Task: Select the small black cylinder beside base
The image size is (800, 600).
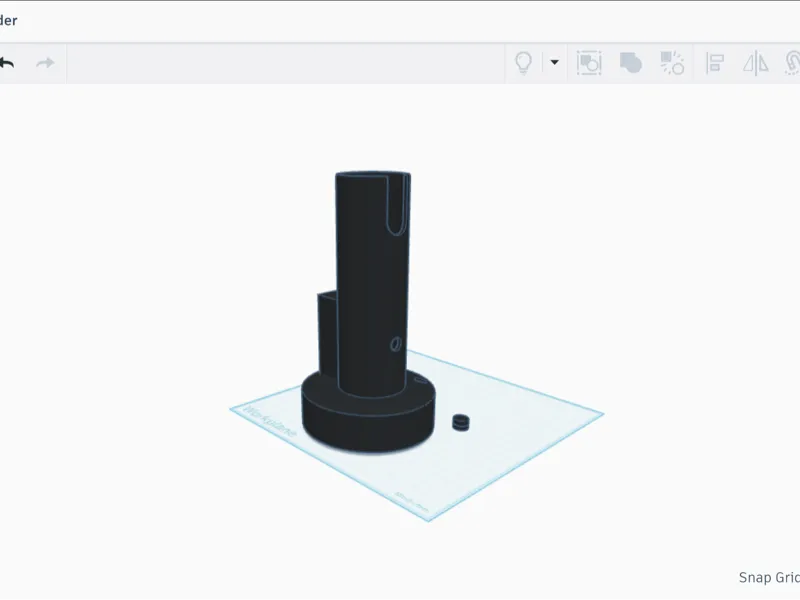Action: pos(461,423)
